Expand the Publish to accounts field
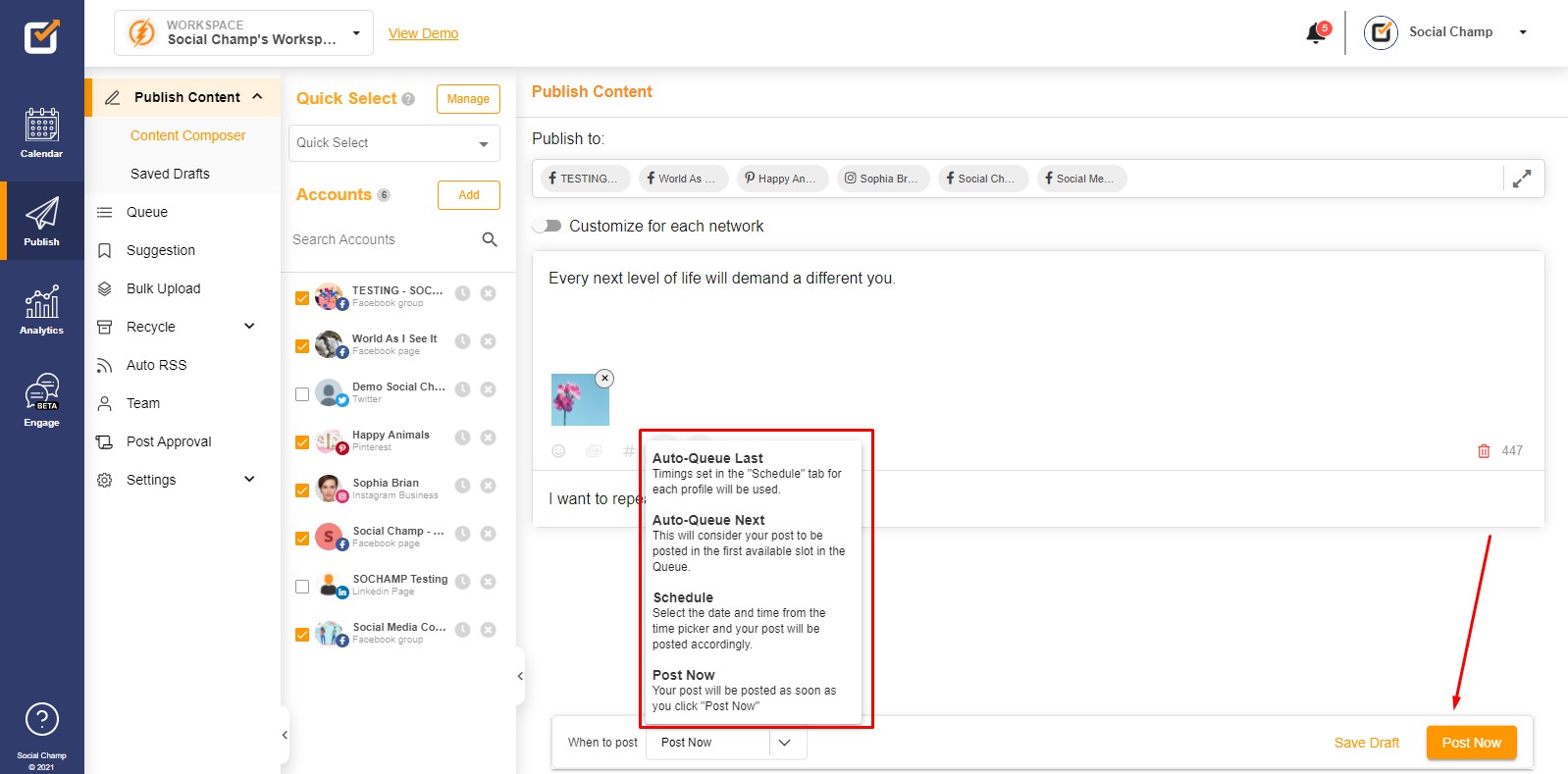 click(1522, 179)
